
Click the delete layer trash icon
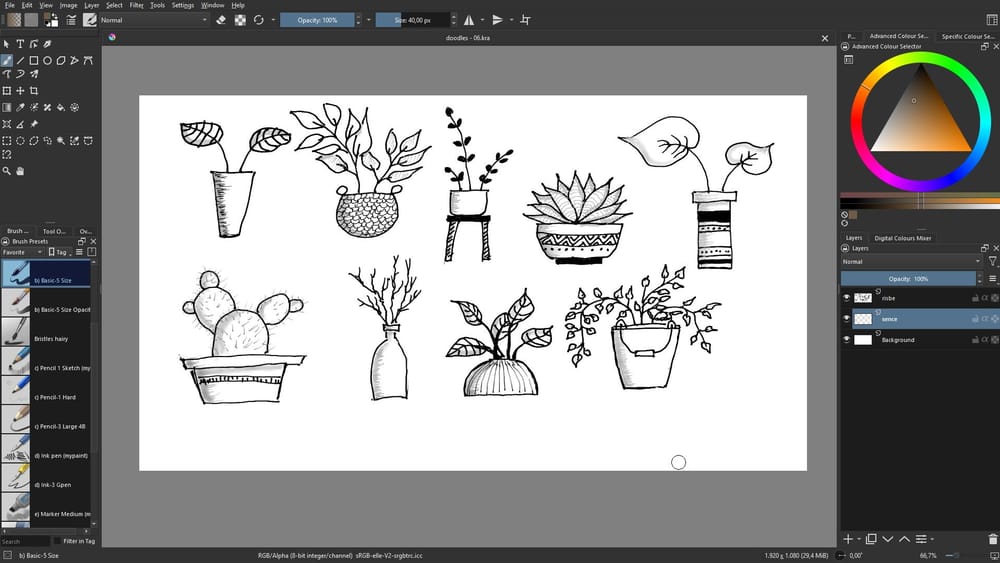pos(992,539)
